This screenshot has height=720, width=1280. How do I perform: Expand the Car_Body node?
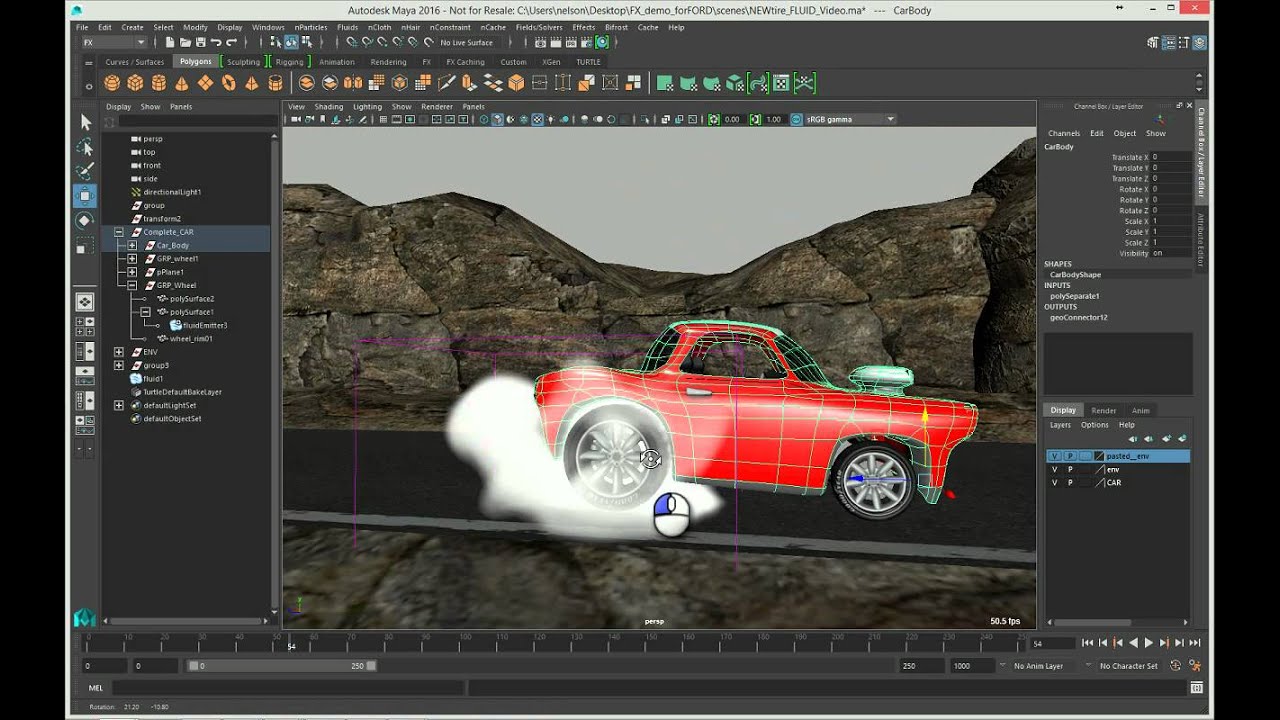pos(132,245)
